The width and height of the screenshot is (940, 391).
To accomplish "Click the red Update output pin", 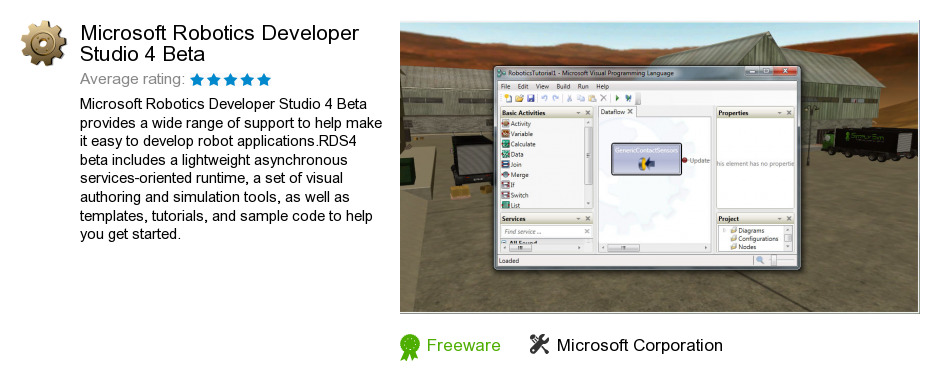I will 685,160.
